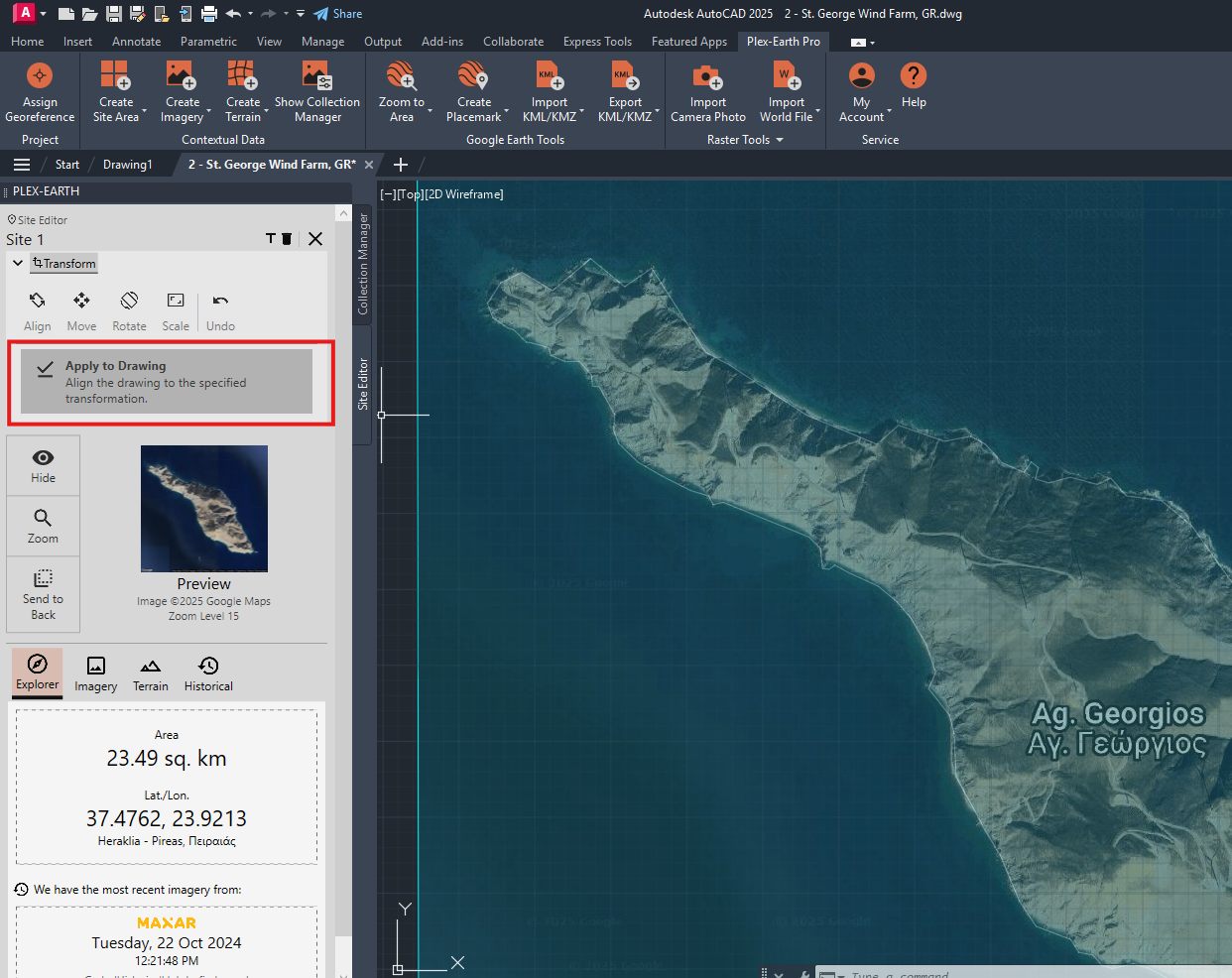The width and height of the screenshot is (1232, 978).
Task: Collapse the Transform section chevron
Action: click(18, 263)
